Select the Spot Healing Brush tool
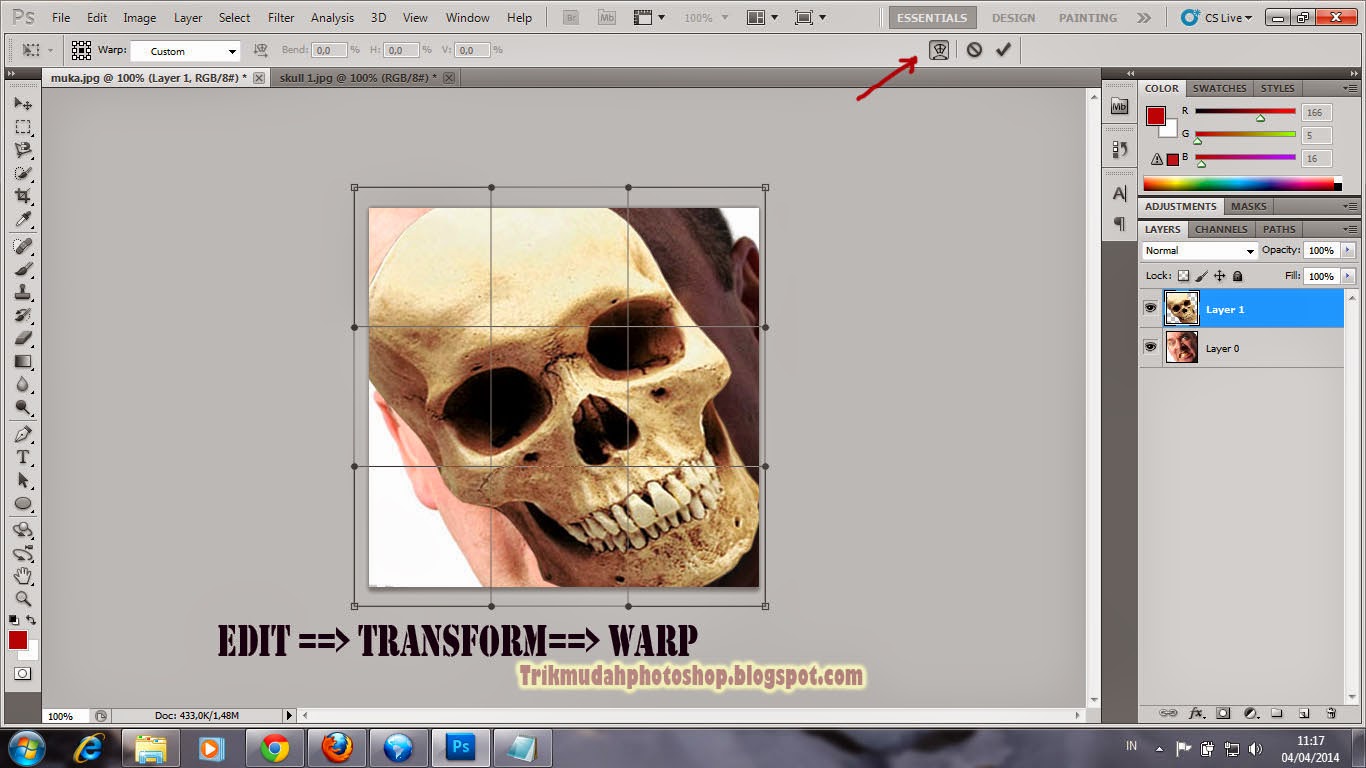The height and width of the screenshot is (768, 1366). point(23,246)
